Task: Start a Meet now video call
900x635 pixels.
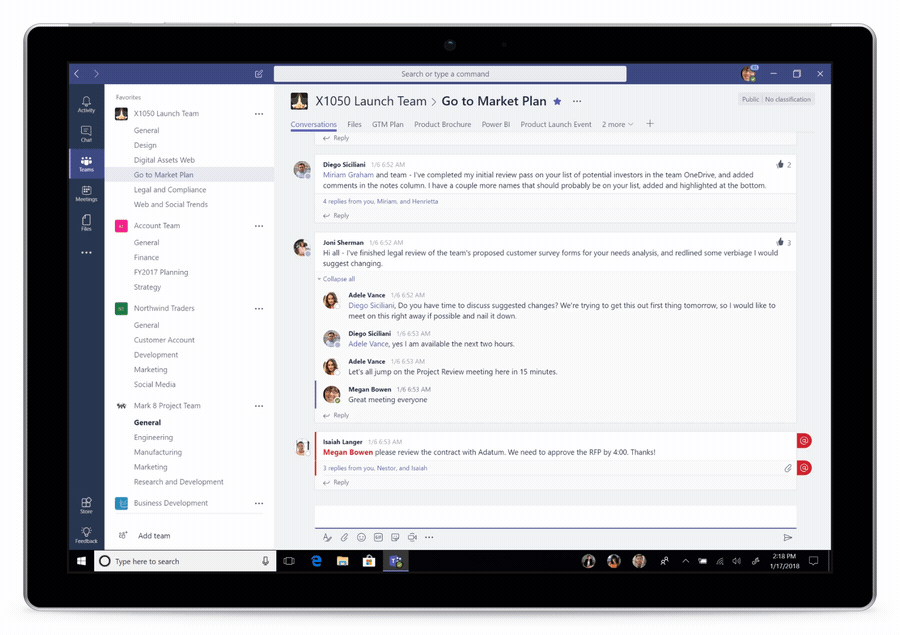Action: pos(412,537)
